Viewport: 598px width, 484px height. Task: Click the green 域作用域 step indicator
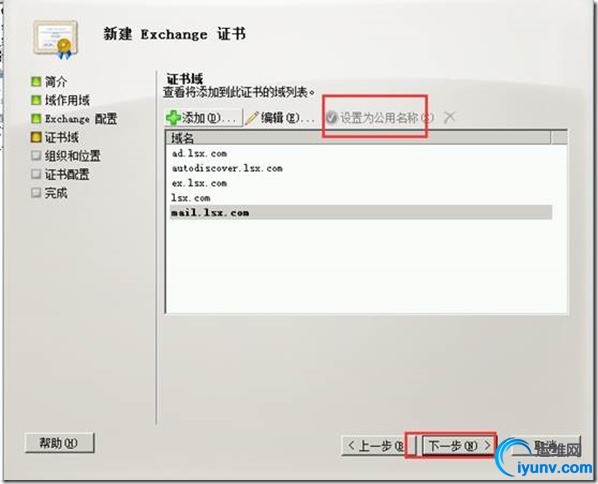click(36, 100)
